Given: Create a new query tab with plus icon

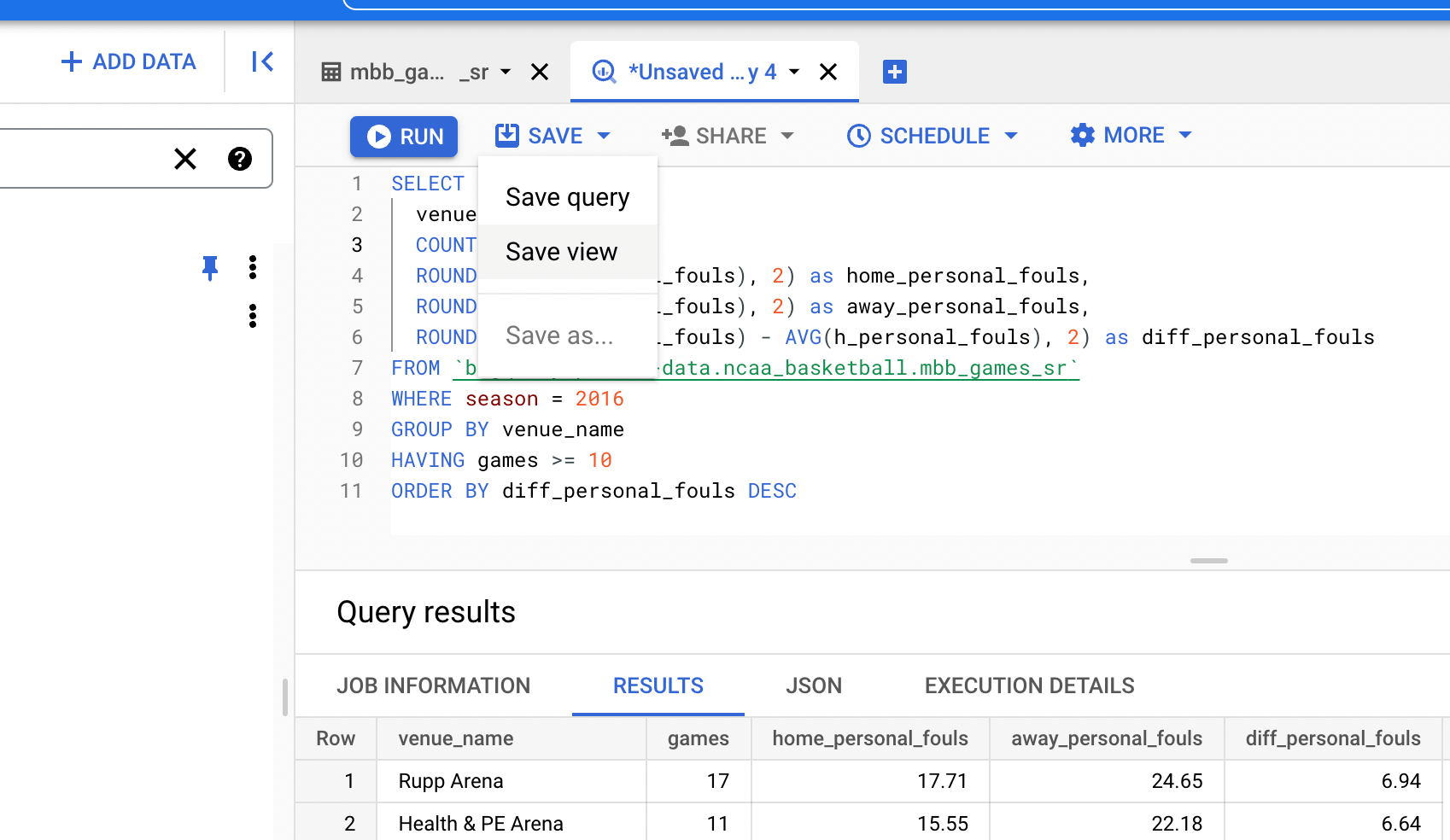Looking at the screenshot, I should 895,72.
